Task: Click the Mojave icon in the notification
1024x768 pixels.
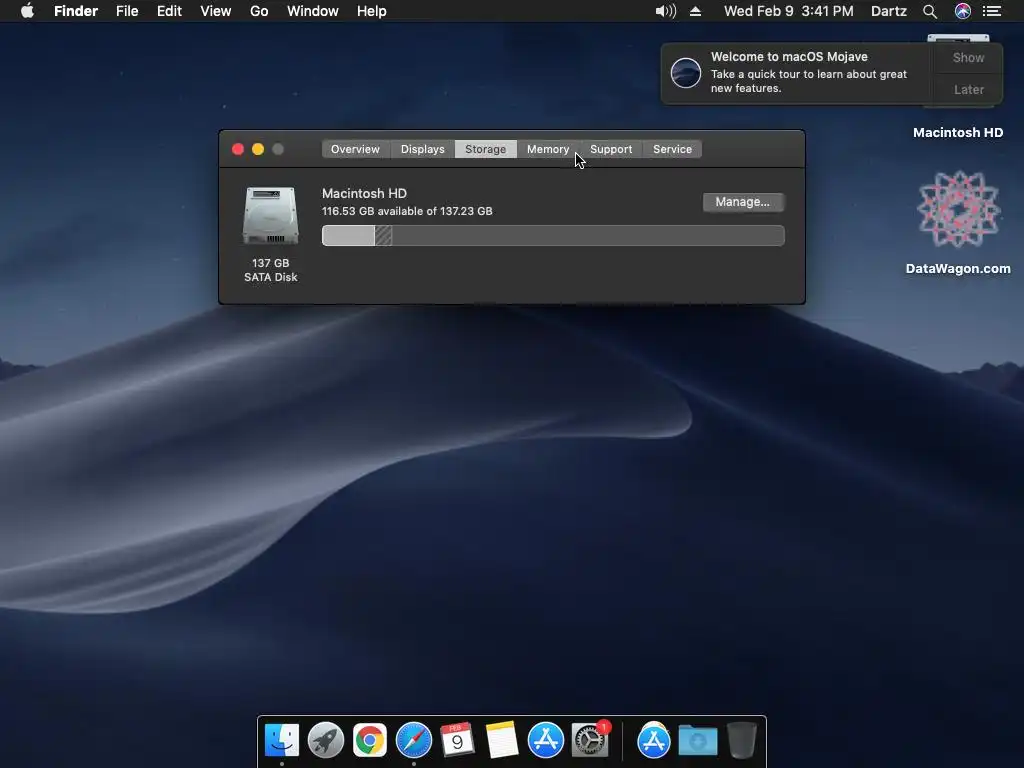Action: point(686,72)
